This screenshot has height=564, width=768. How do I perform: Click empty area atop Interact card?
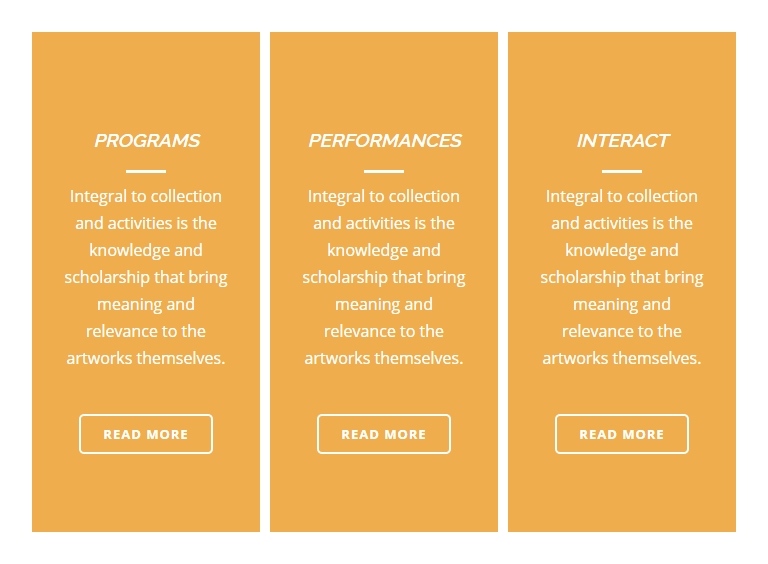click(x=622, y=78)
